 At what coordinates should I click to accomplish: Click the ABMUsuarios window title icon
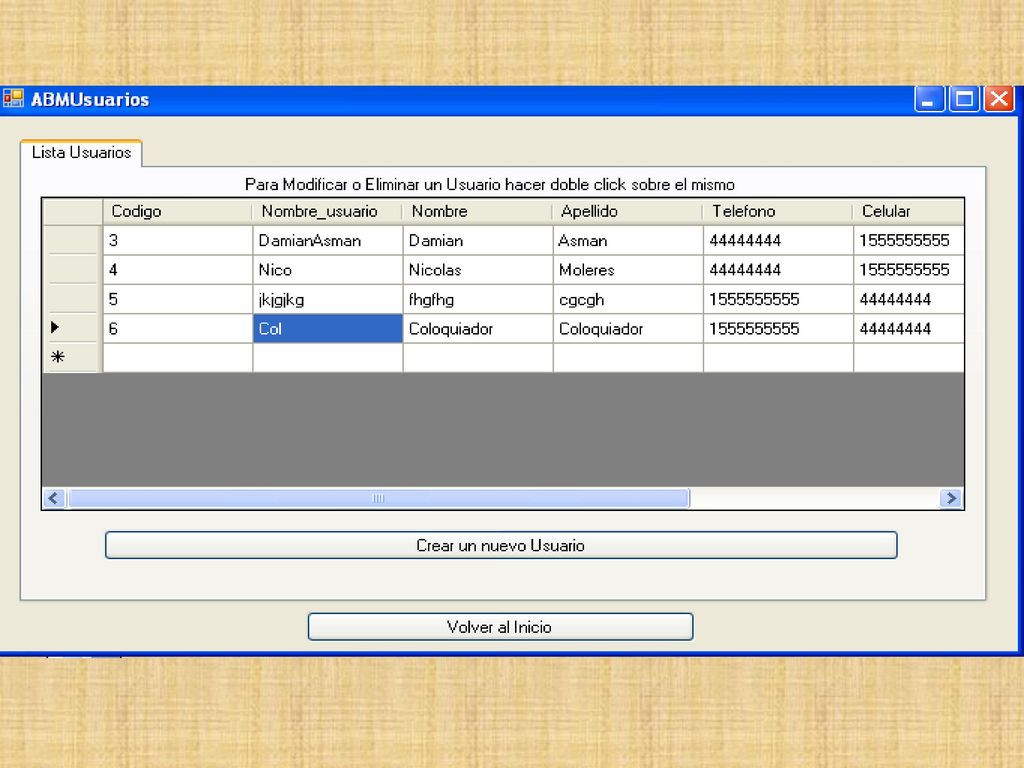pos(13,99)
